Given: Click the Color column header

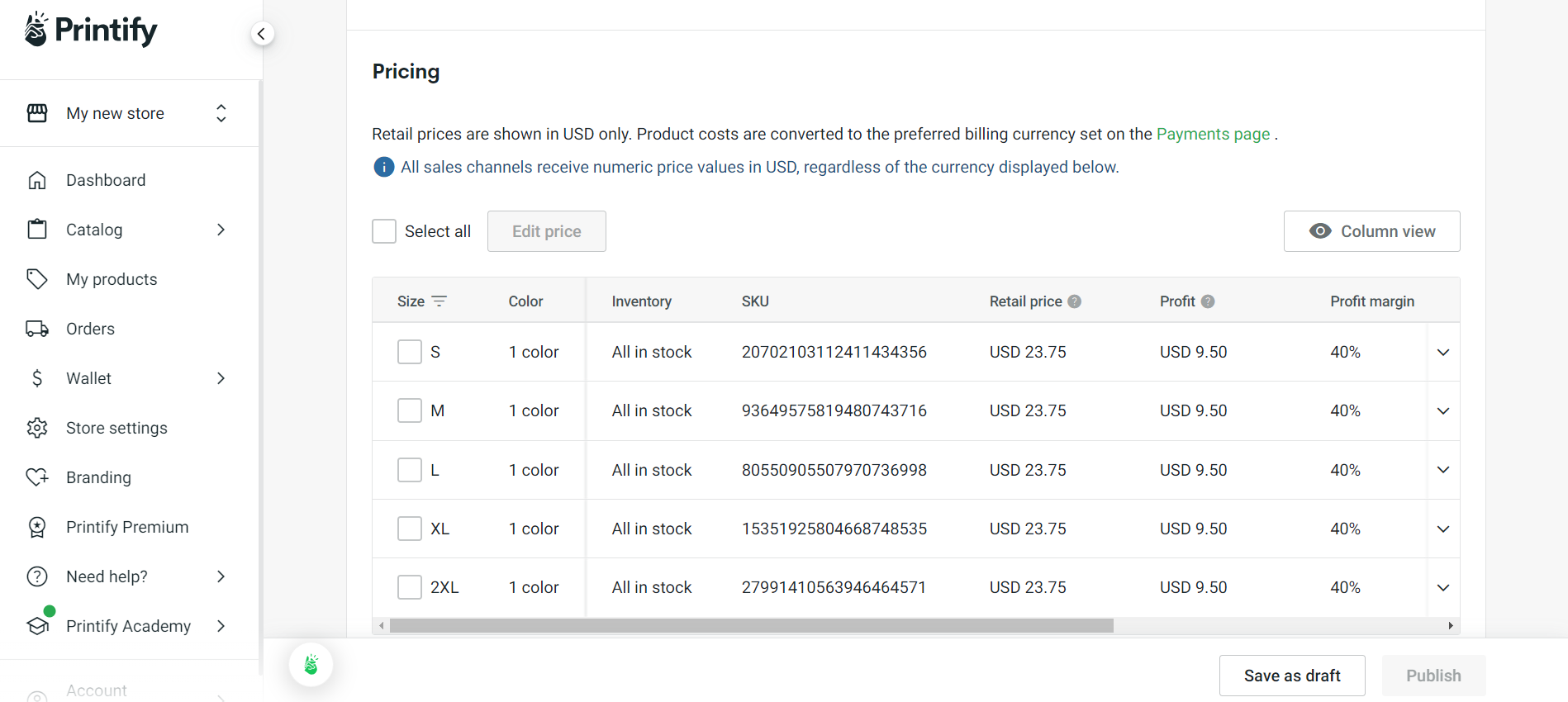Looking at the screenshot, I should [525, 301].
